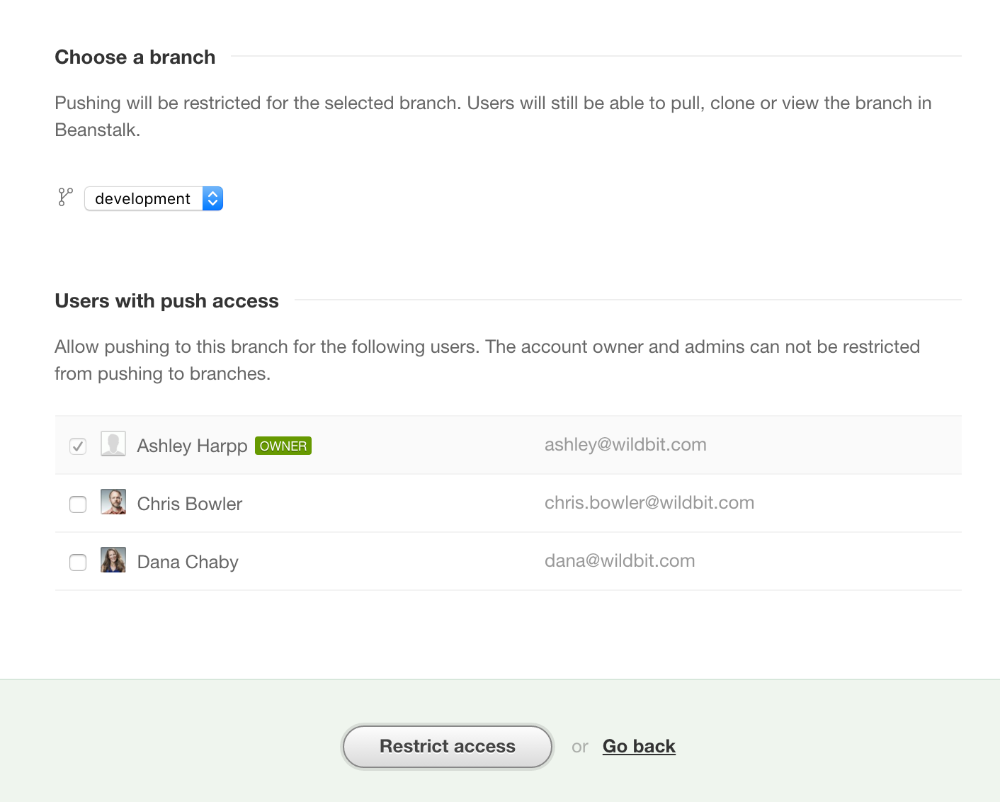Click the green OWNER badge
This screenshot has width=1000, height=802.
(283, 446)
